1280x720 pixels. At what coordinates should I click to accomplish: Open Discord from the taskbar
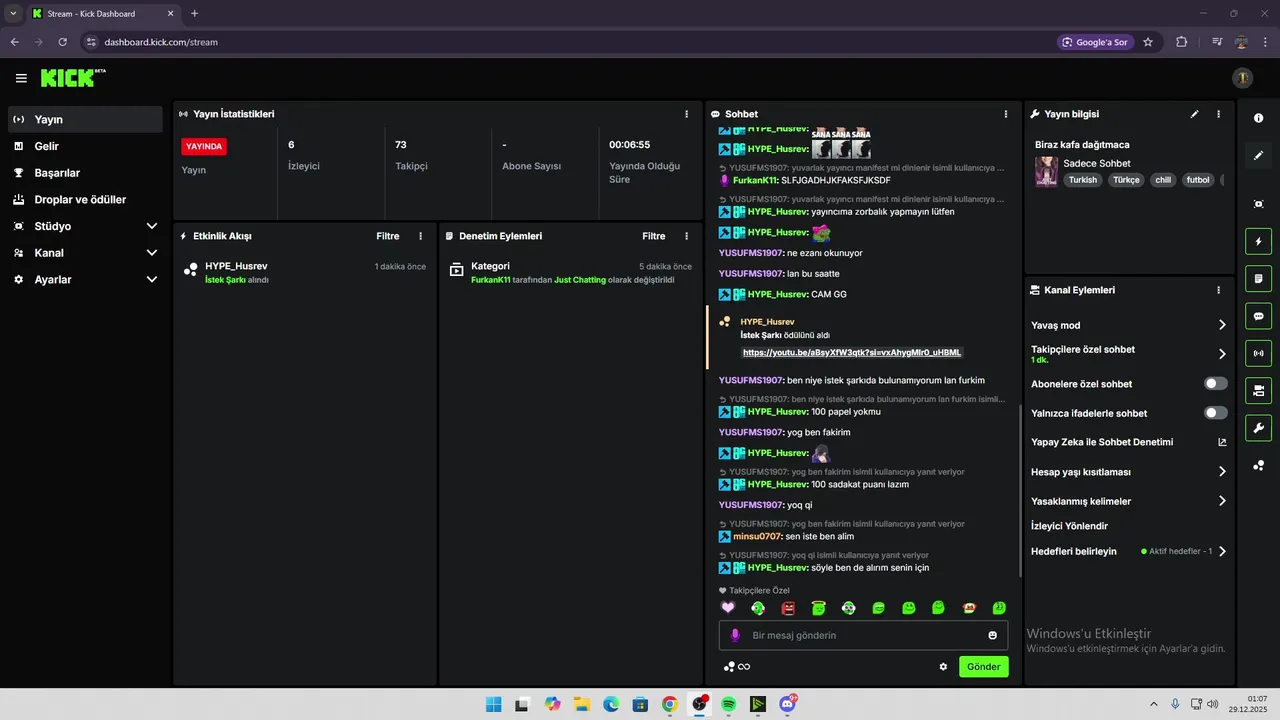pos(787,704)
